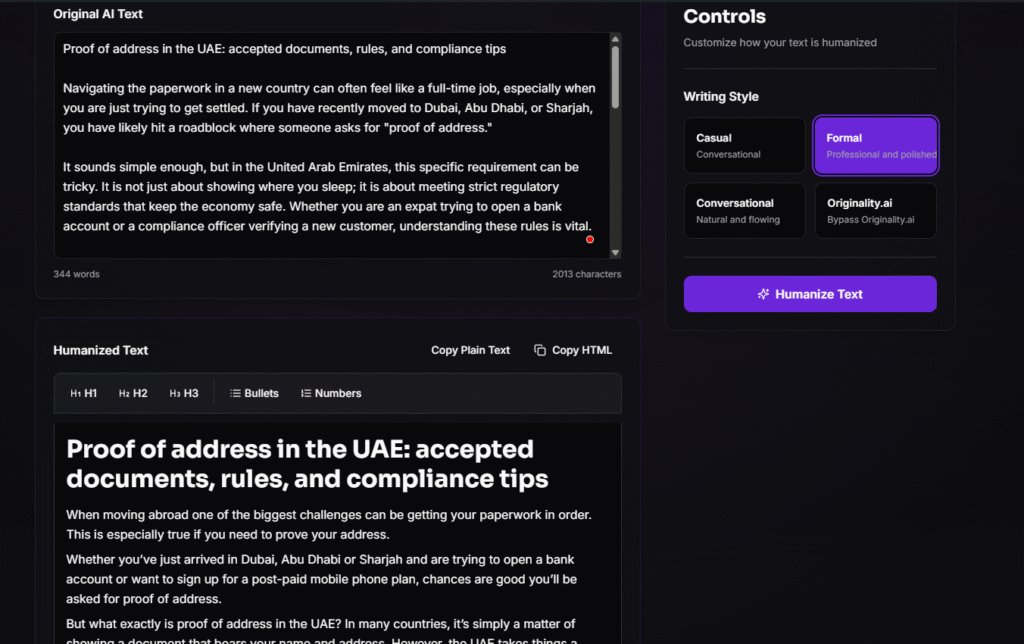Click the first humanized paragraph text
This screenshot has height=644, width=1024.
(329, 524)
